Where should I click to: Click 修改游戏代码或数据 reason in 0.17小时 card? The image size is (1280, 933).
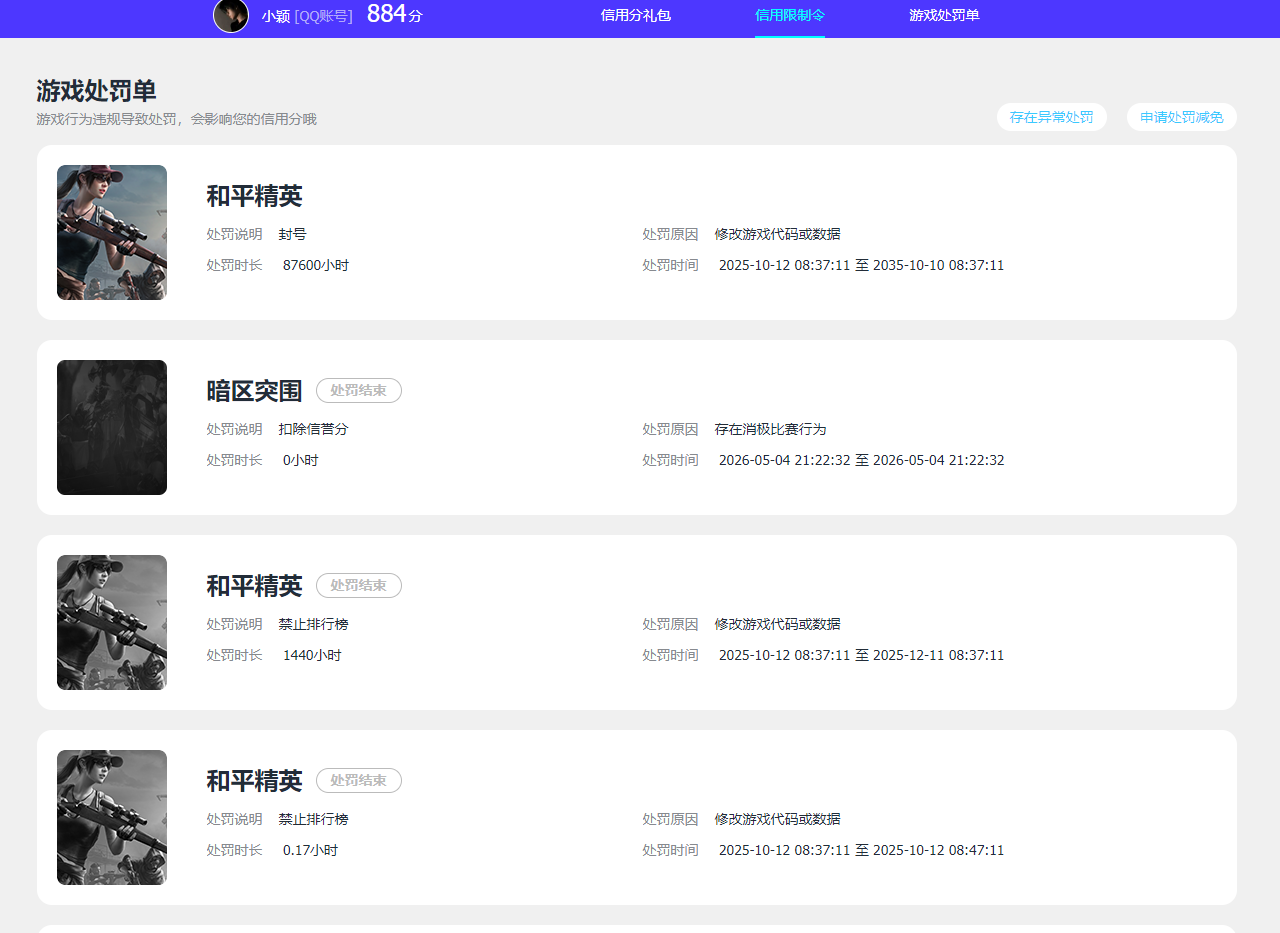tap(778, 819)
